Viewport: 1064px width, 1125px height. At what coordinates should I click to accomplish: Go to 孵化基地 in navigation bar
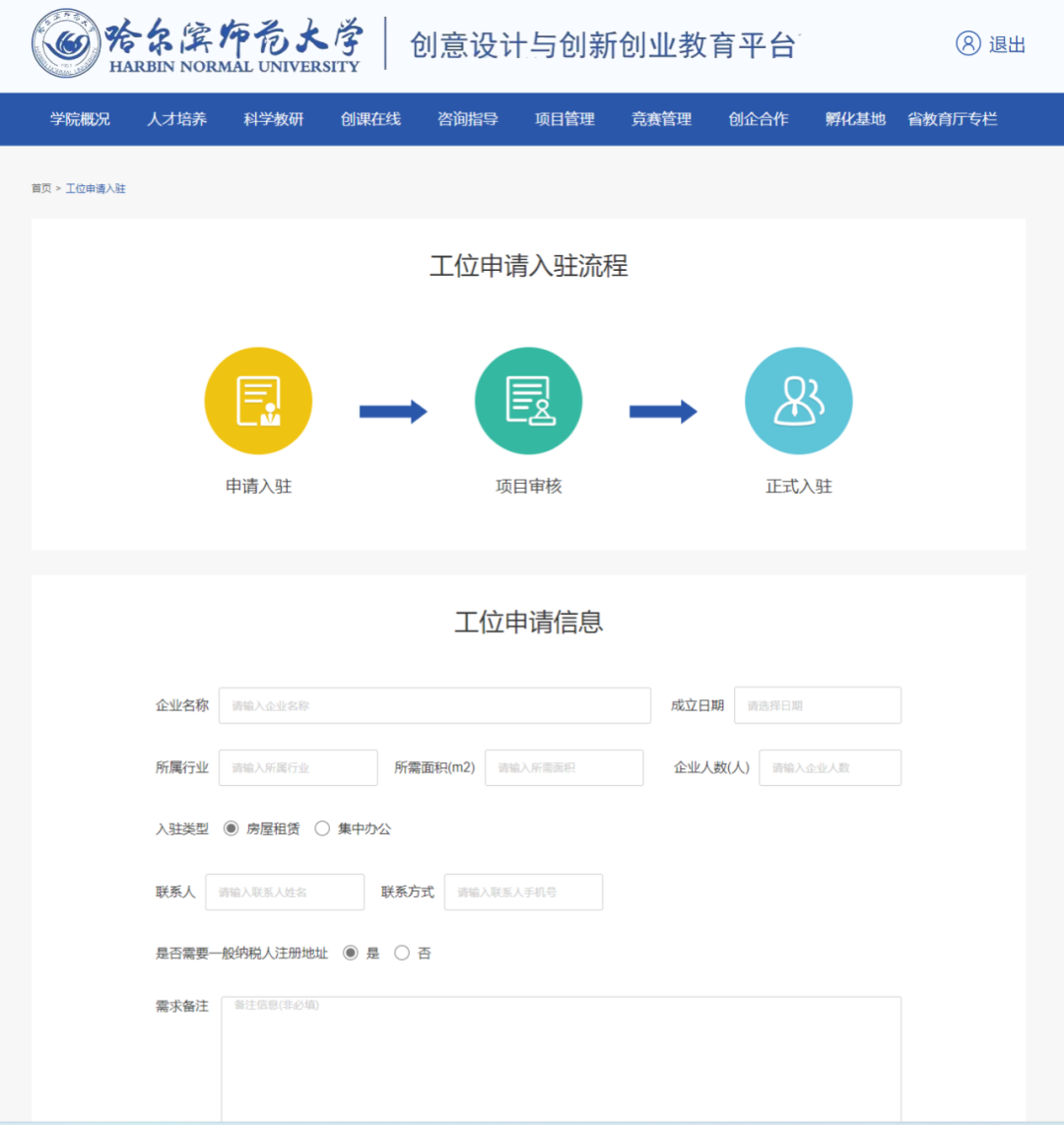(x=855, y=119)
